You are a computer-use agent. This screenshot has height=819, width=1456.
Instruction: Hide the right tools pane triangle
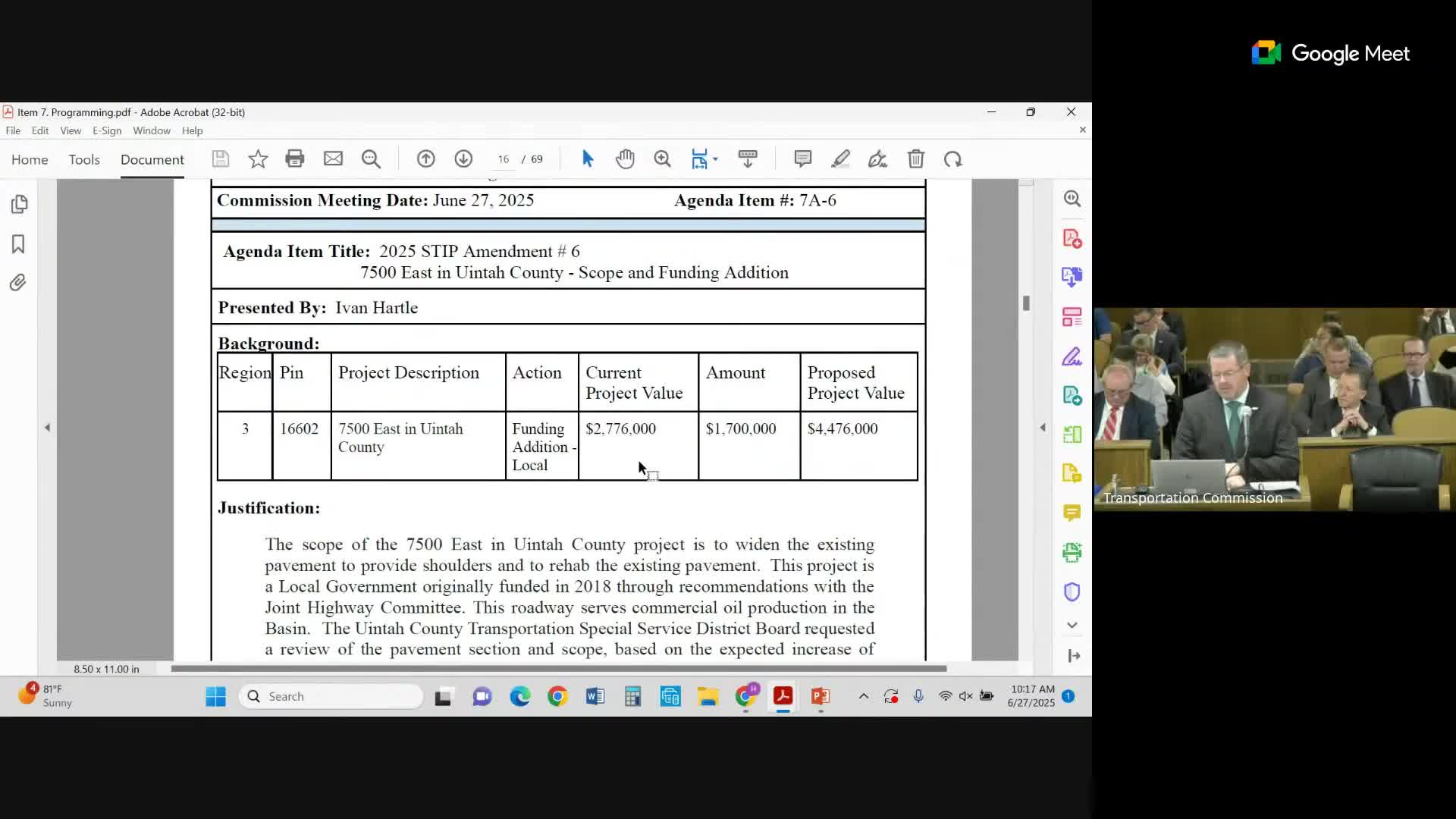pos(1043,428)
